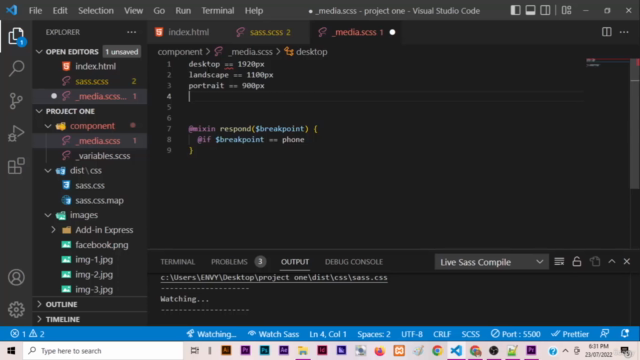Close the bottom panel

tap(627, 262)
